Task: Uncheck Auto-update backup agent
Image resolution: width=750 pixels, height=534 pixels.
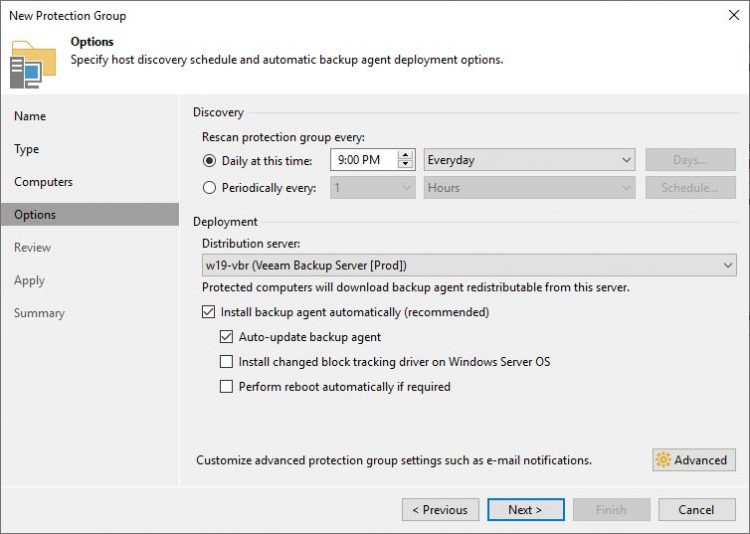Action: point(226,337)
